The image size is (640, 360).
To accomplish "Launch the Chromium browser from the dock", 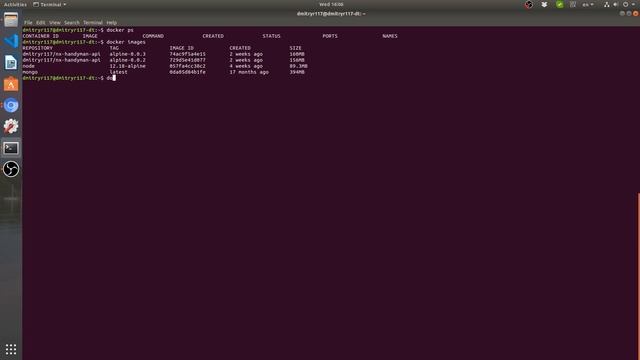I will click(x=11, y=105).
